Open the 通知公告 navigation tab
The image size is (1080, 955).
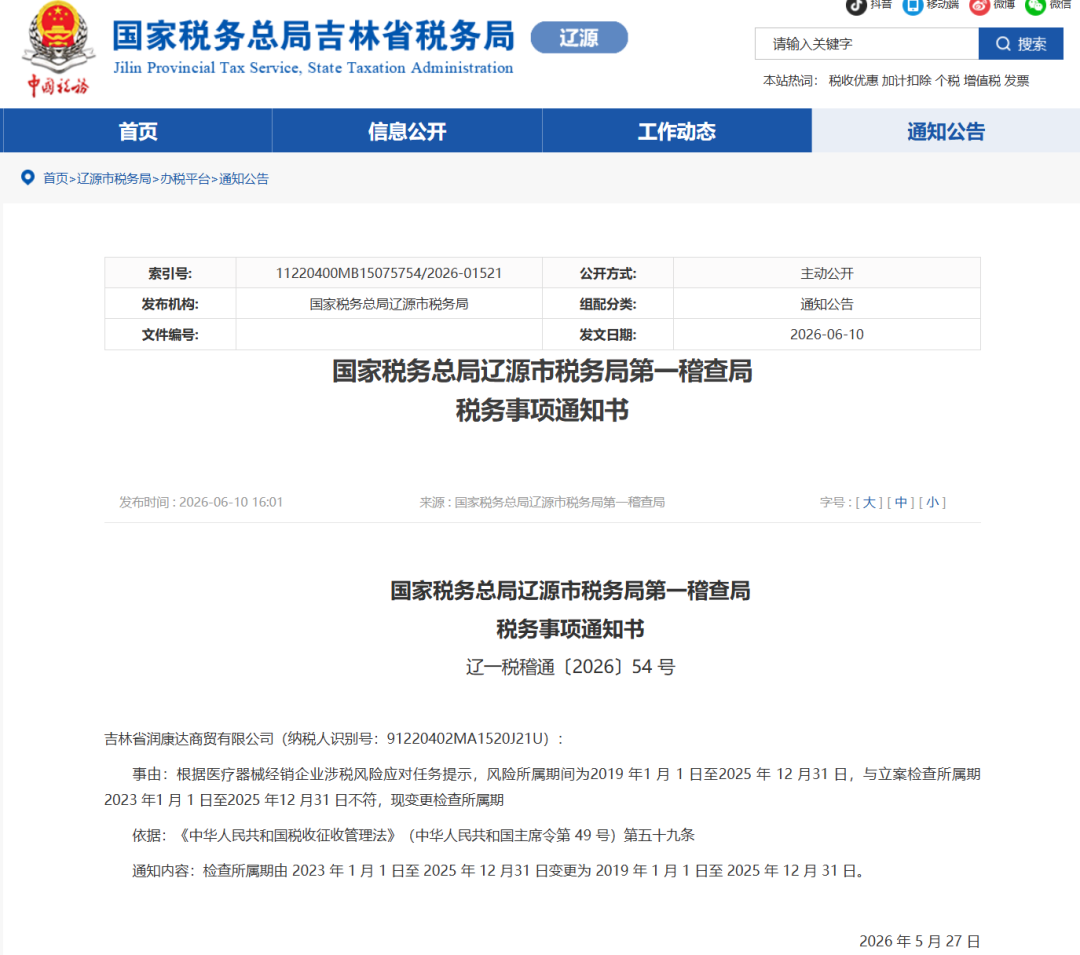(x=946, y=131)
